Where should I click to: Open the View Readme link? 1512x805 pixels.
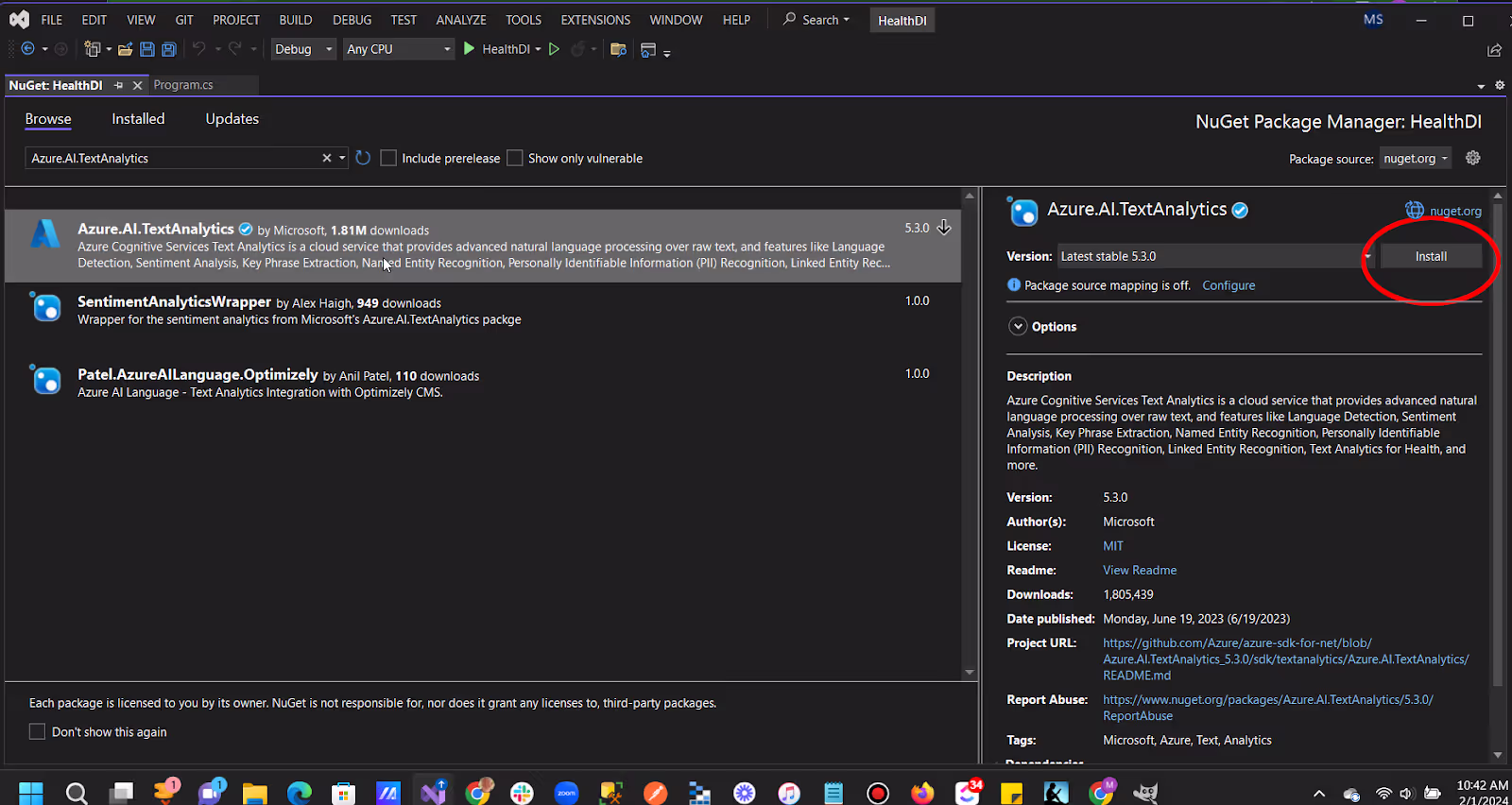1140,570
